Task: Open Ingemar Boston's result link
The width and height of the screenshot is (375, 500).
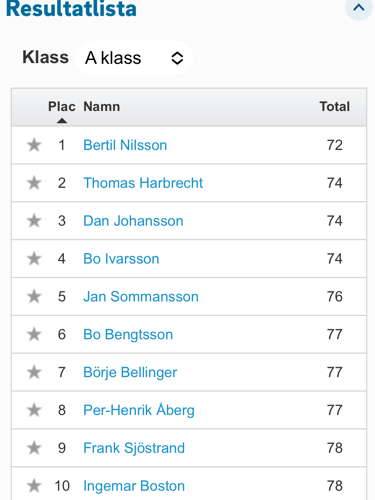Action: (134, 486)
